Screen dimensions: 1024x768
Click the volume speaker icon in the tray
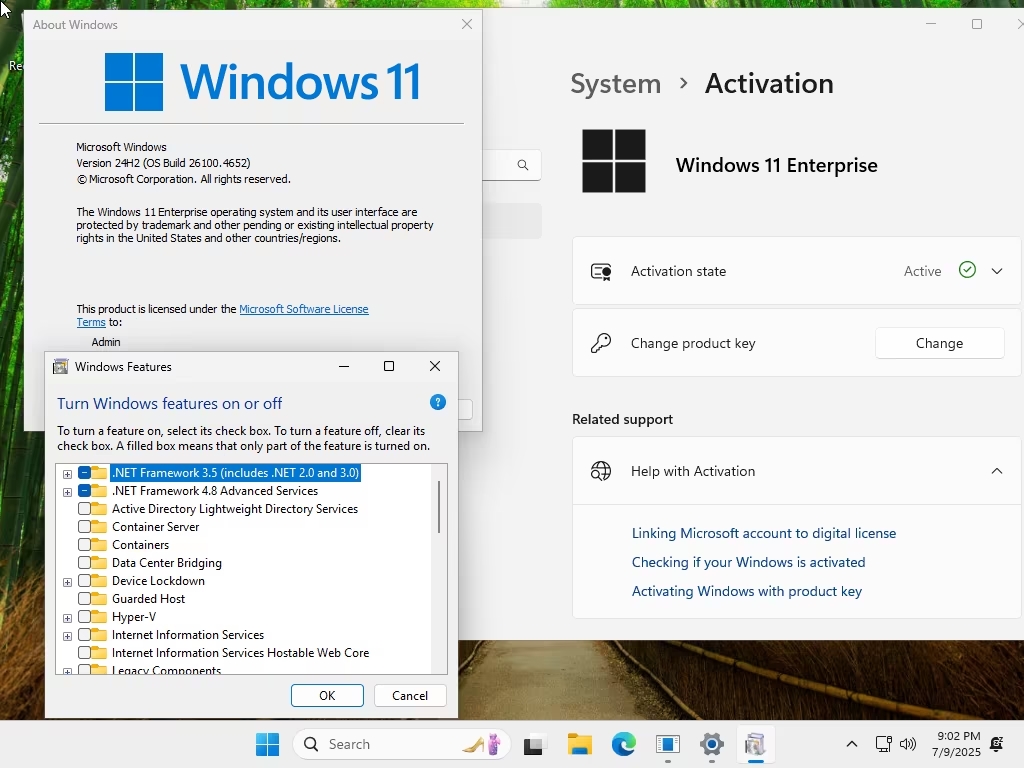pos(908,744)
